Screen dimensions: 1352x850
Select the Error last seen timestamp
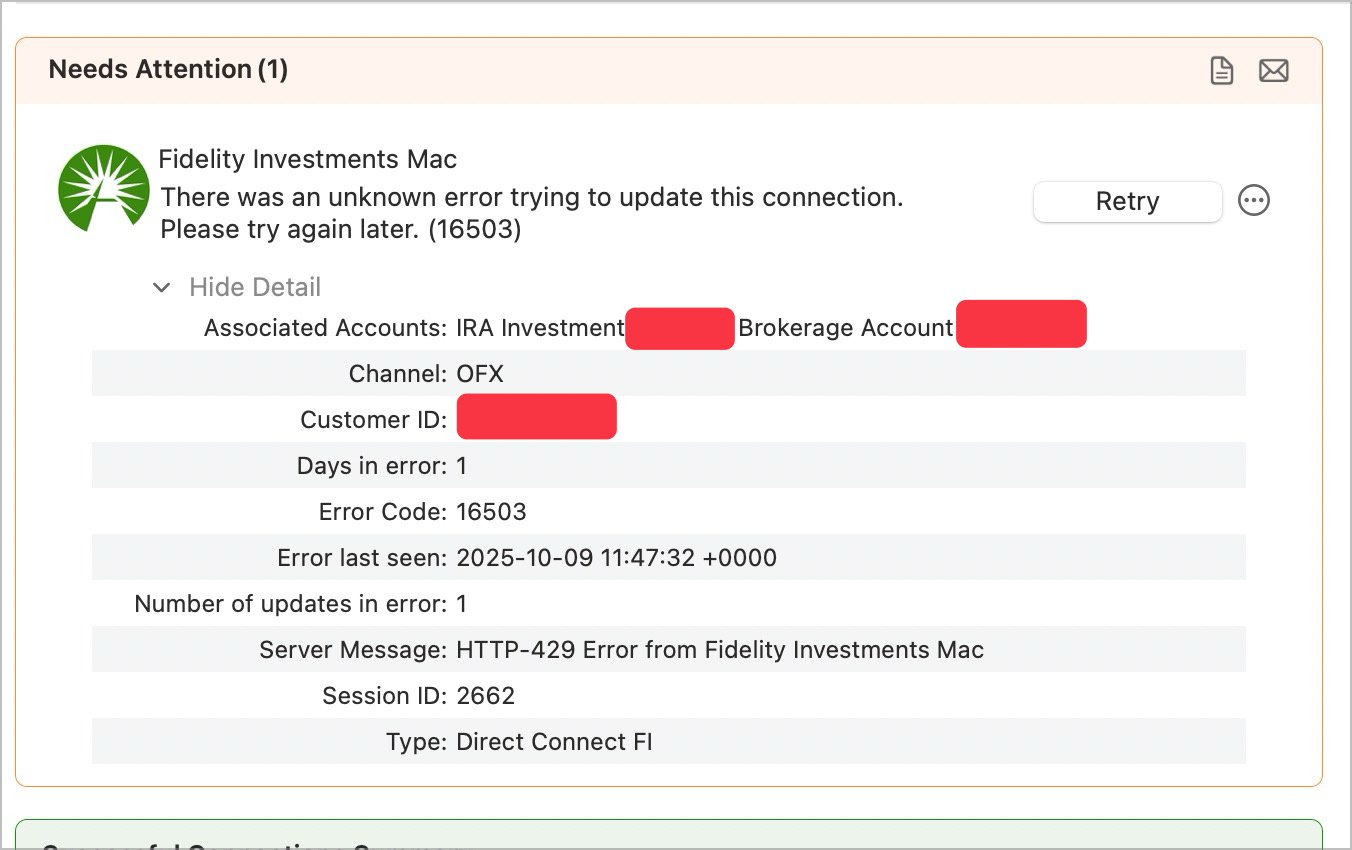616,558
